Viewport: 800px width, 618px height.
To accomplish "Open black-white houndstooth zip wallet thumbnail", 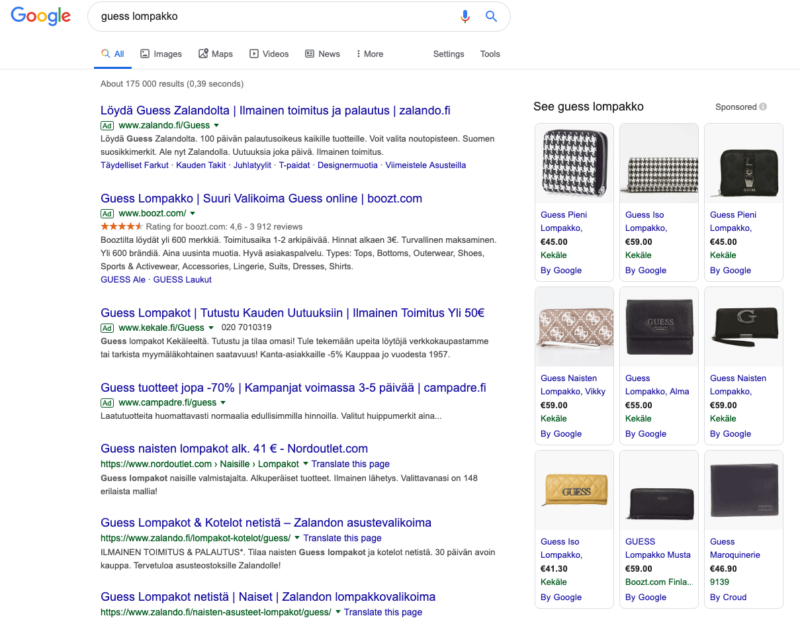I will (x=574, y=163).
